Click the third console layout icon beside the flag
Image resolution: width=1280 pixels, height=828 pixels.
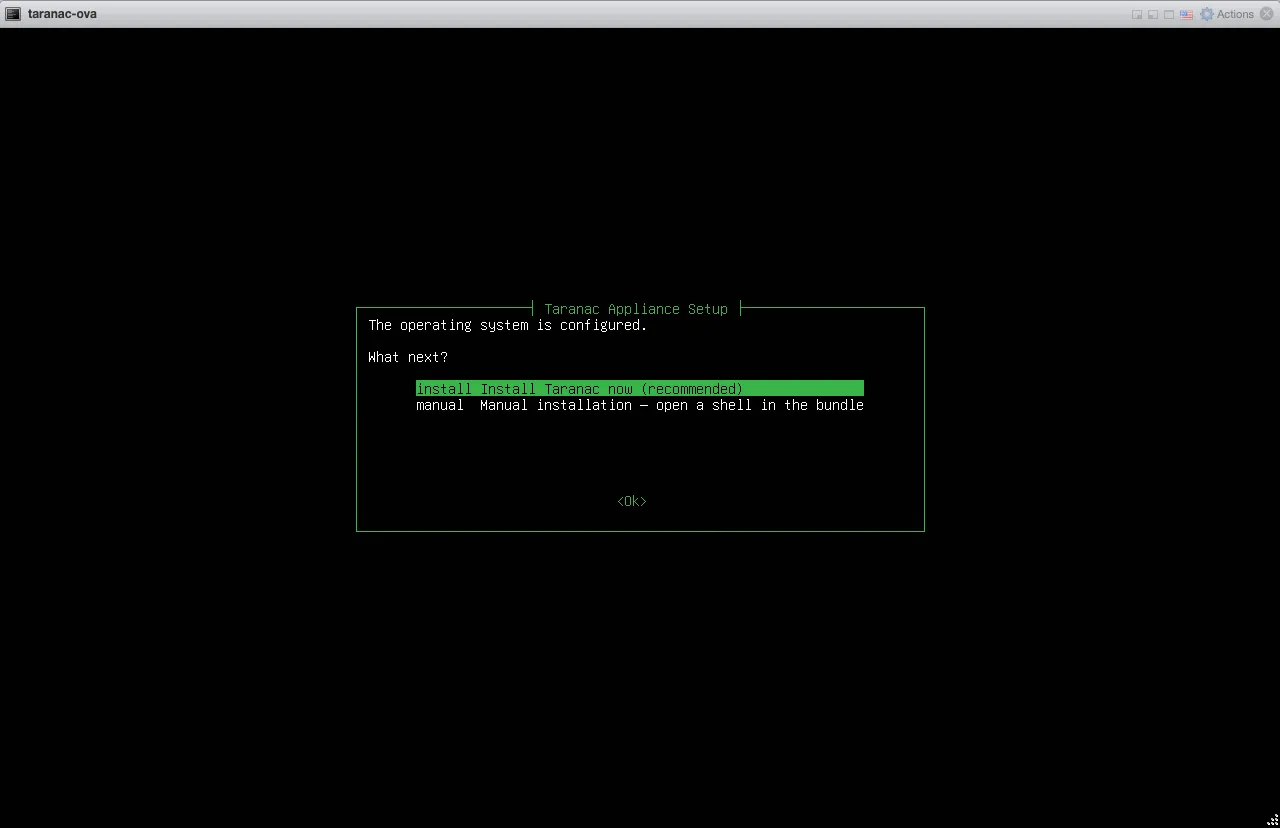pos(1169,14)
